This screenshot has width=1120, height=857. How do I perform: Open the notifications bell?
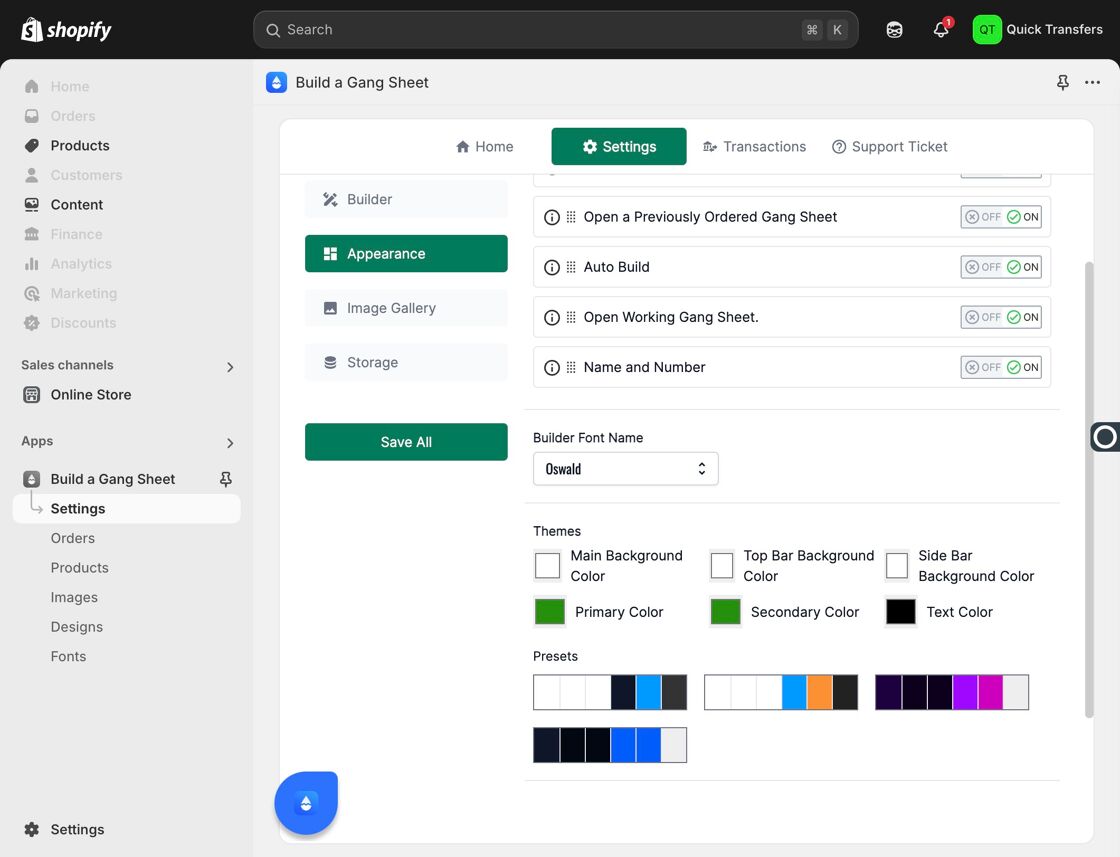pos(941,29)
